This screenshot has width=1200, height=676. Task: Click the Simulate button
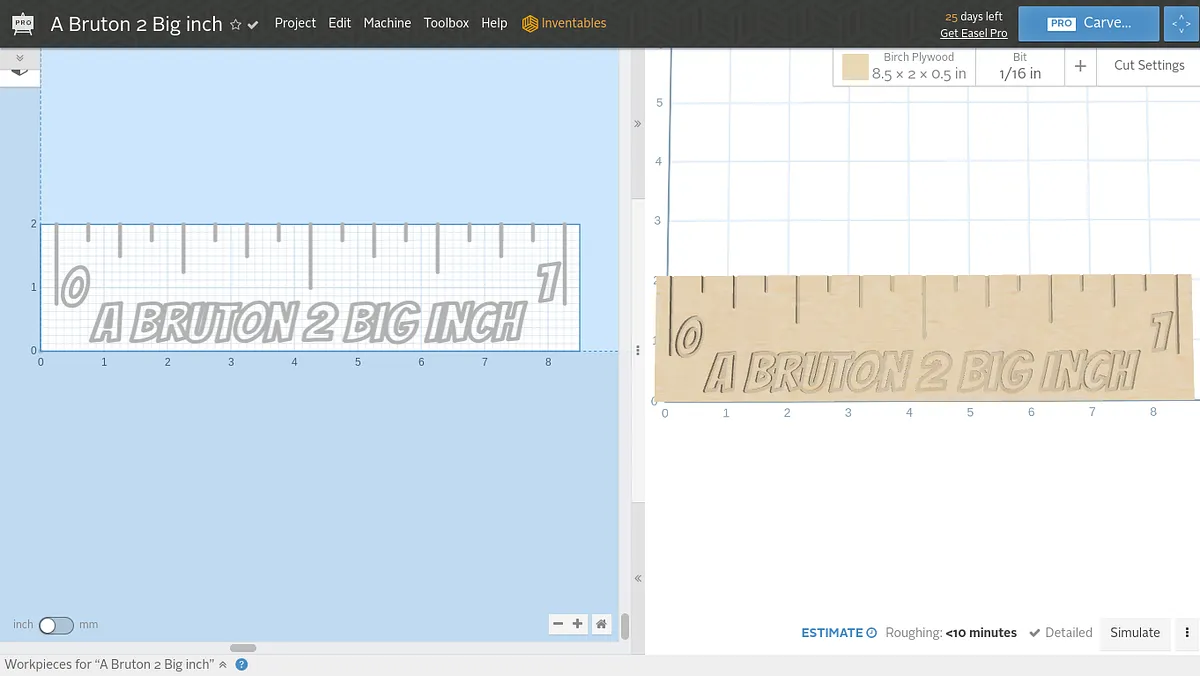tap(1135, 633)
